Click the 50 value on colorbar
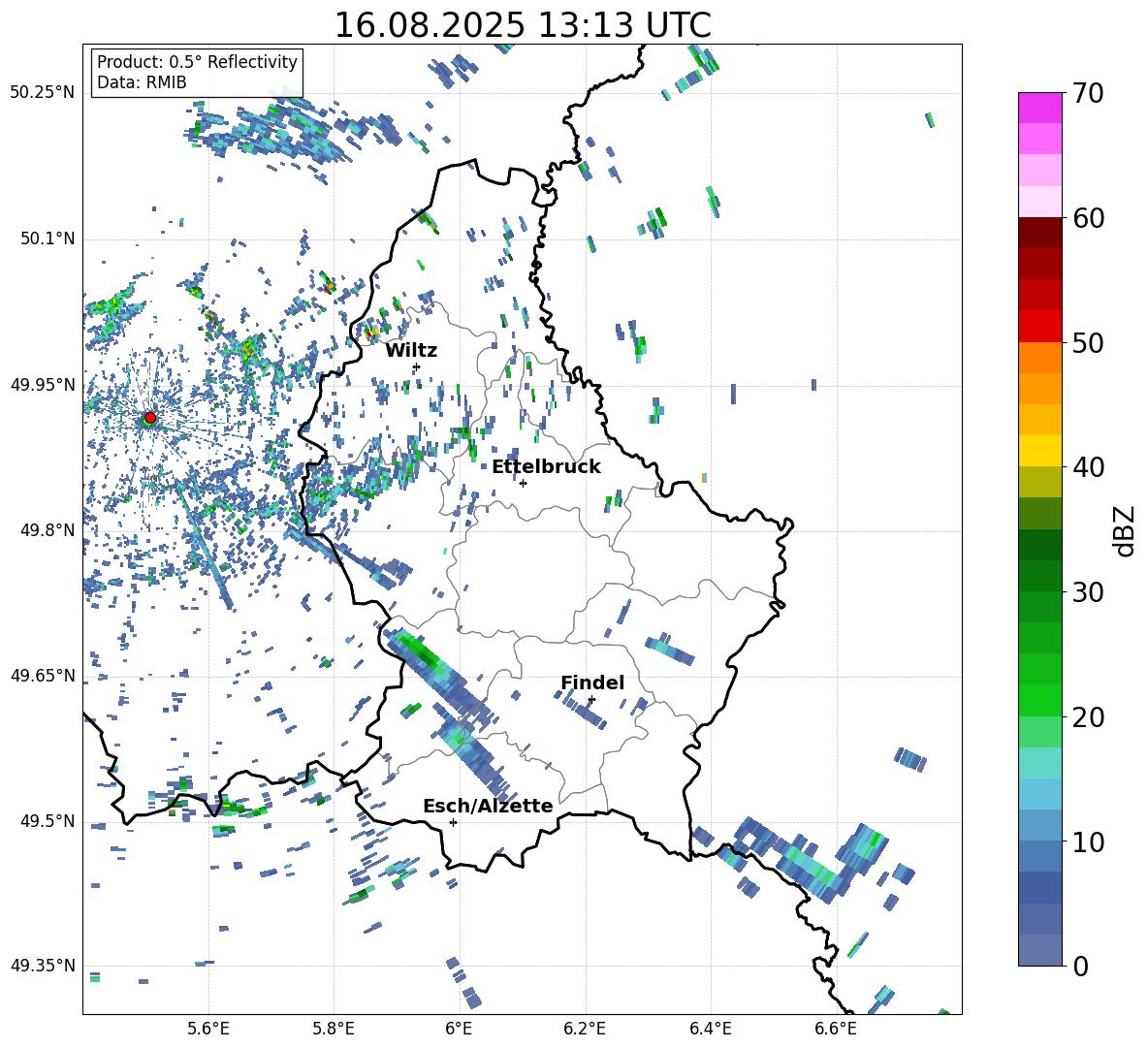 1088,343
